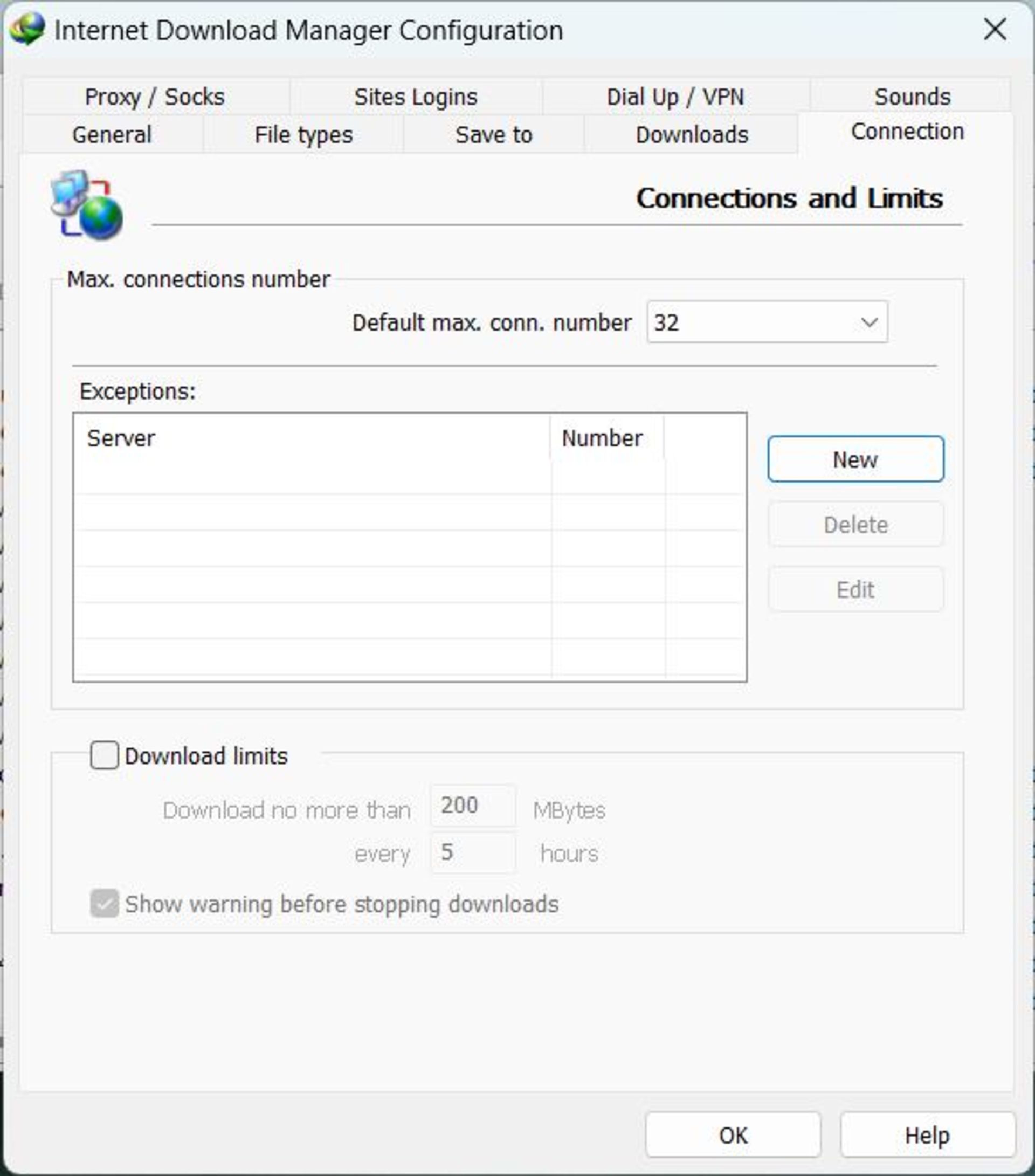The image size is (1035, 1176).
Task: Open the File types tab
Action: point(303,135)
